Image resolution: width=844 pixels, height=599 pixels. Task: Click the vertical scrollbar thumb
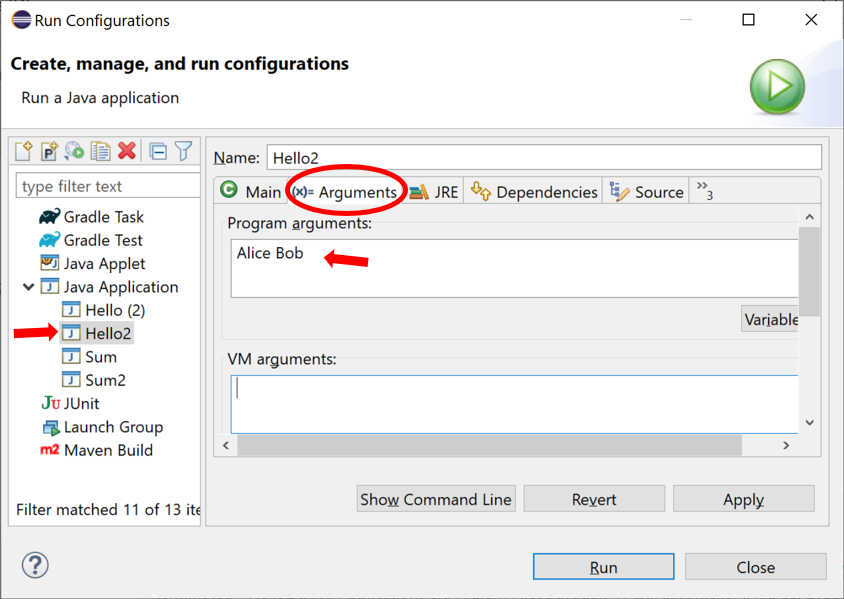coord(810,272)
